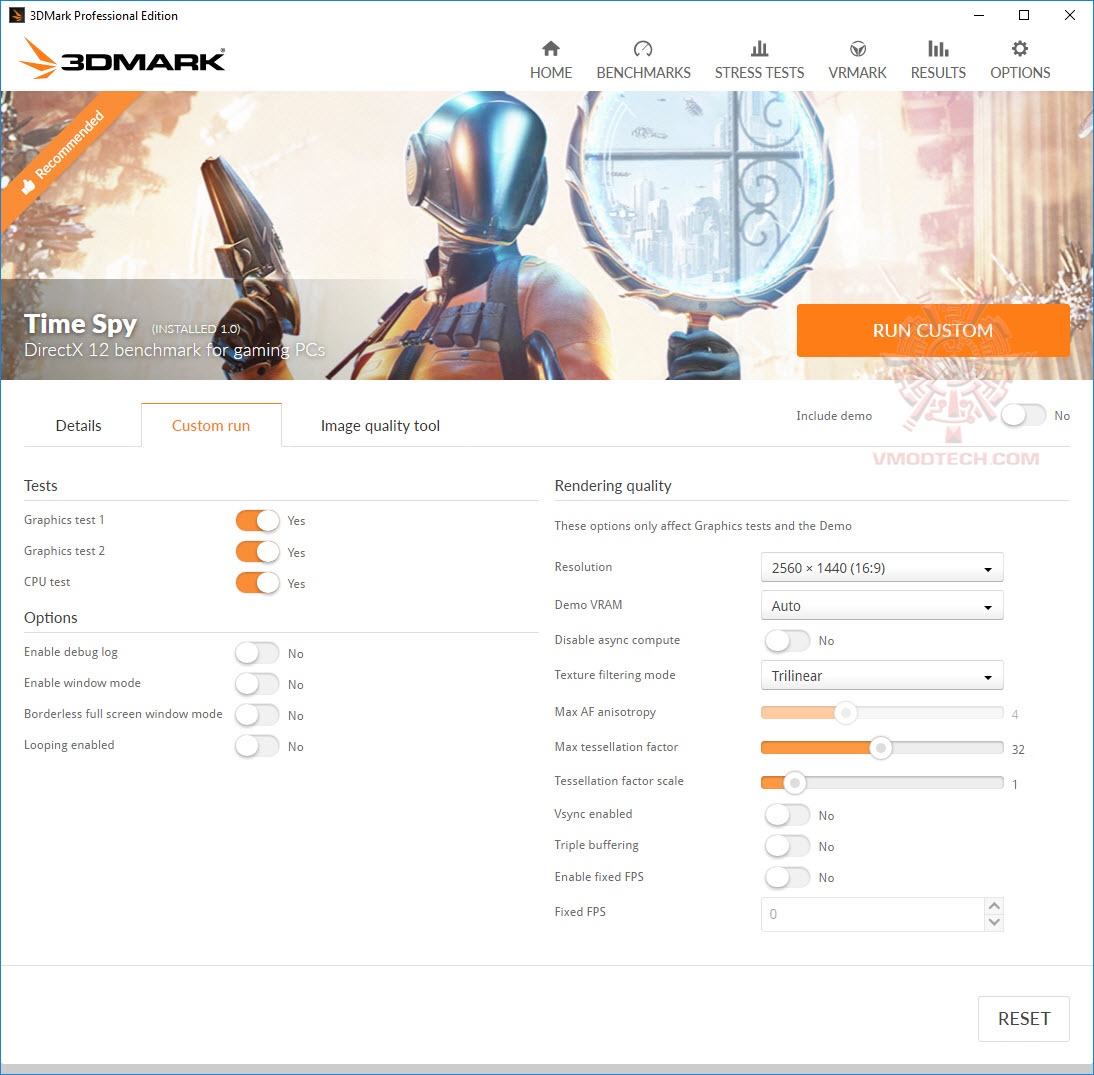The image size is (1094, 1075).
Task: Click the Time Spy banner title
Action: pos(80,324)
